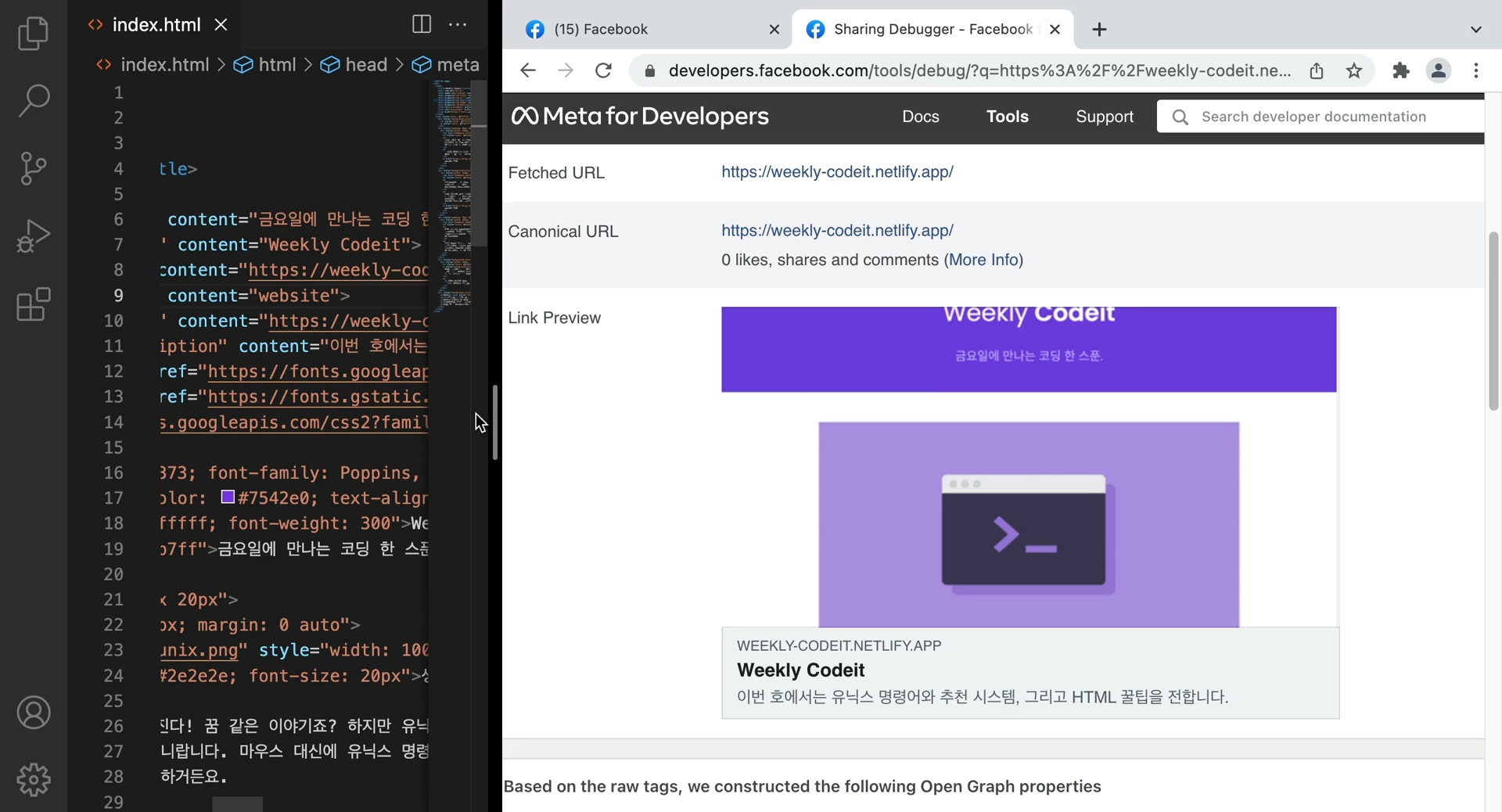Open the Extensions view
Viewport: 1502px width, 812px height.
point(33,304)
